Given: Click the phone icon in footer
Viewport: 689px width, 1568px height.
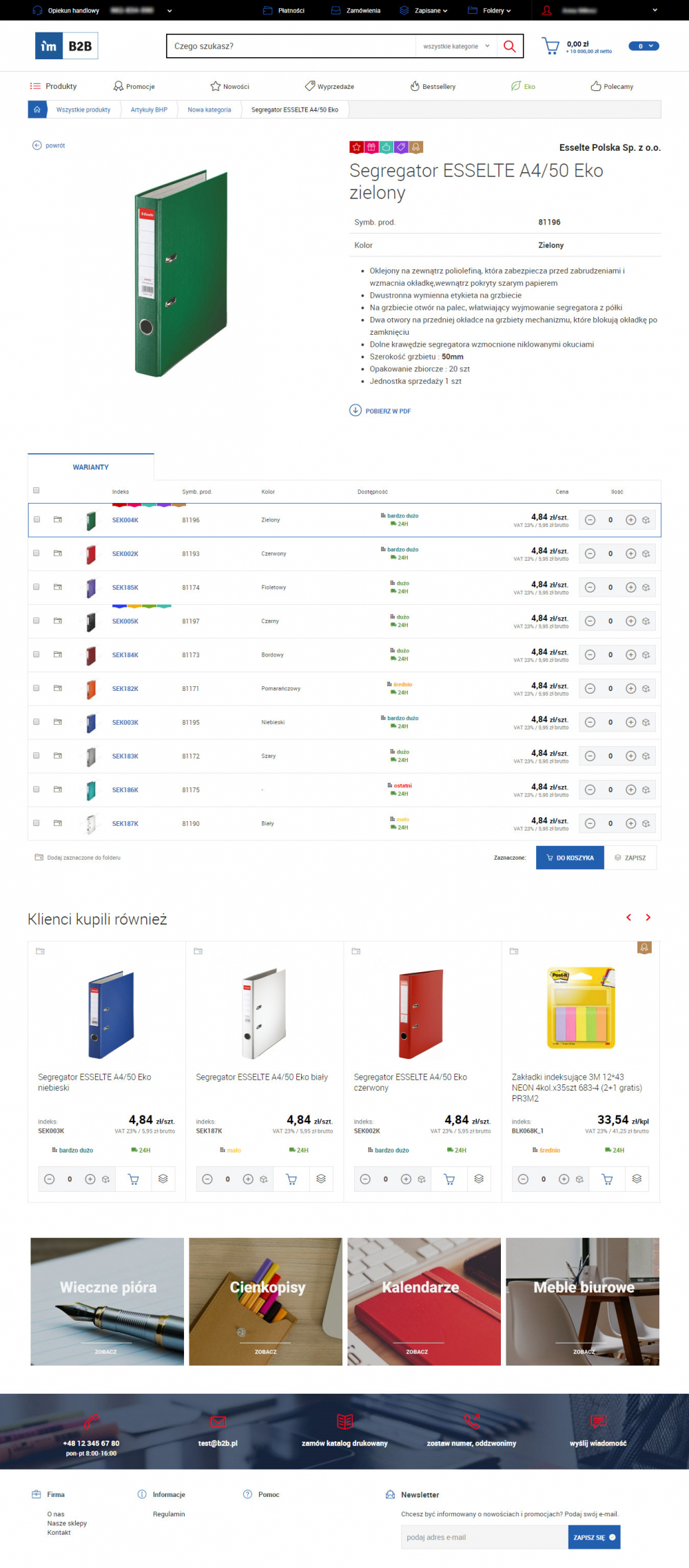Looking at the screenshot, I should point(91,1421).
